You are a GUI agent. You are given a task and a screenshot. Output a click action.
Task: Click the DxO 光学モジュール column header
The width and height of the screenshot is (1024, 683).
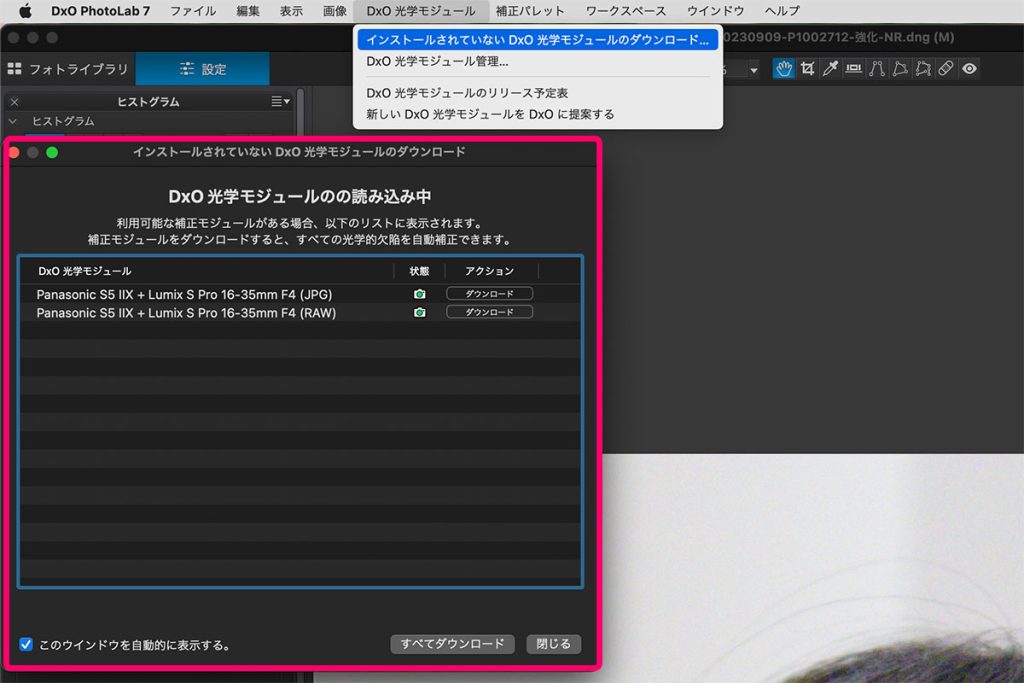(x=206, y=271)
